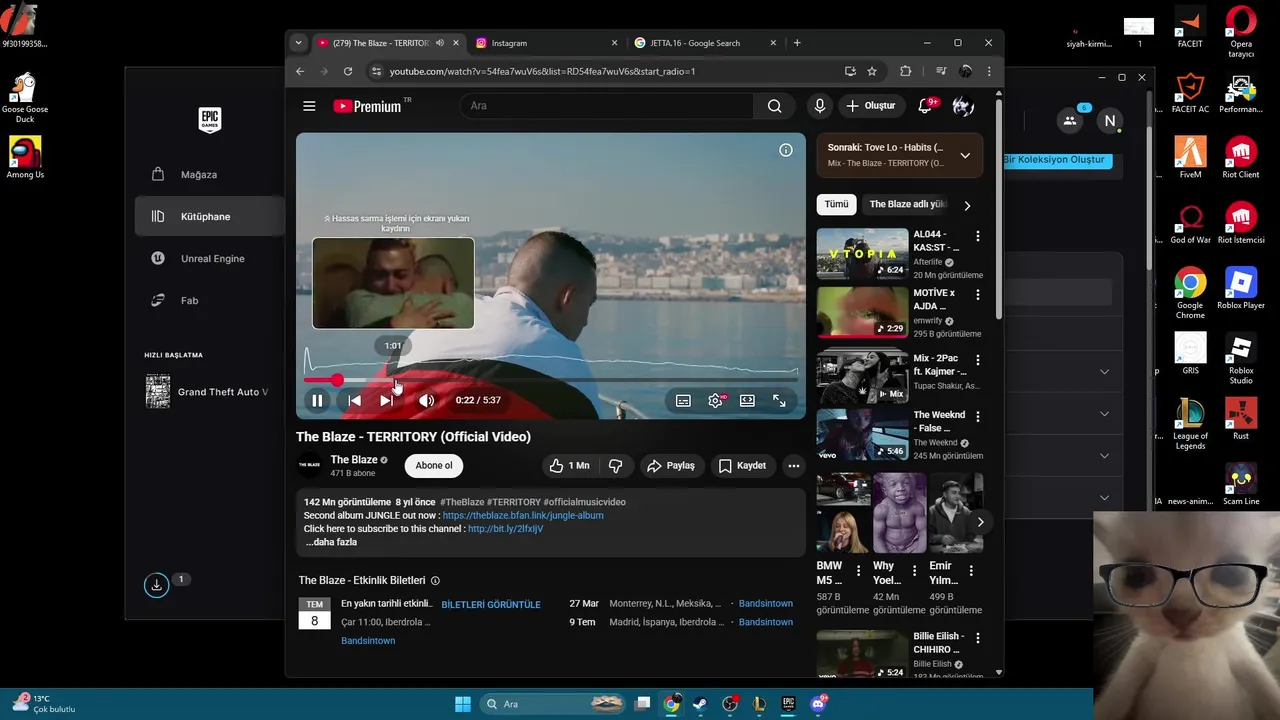Image resolution: width=1280 pixels, height=720 pixels.
Task: Start voice search with microphone
Action: pyautogui.click(x=820, y=106)
